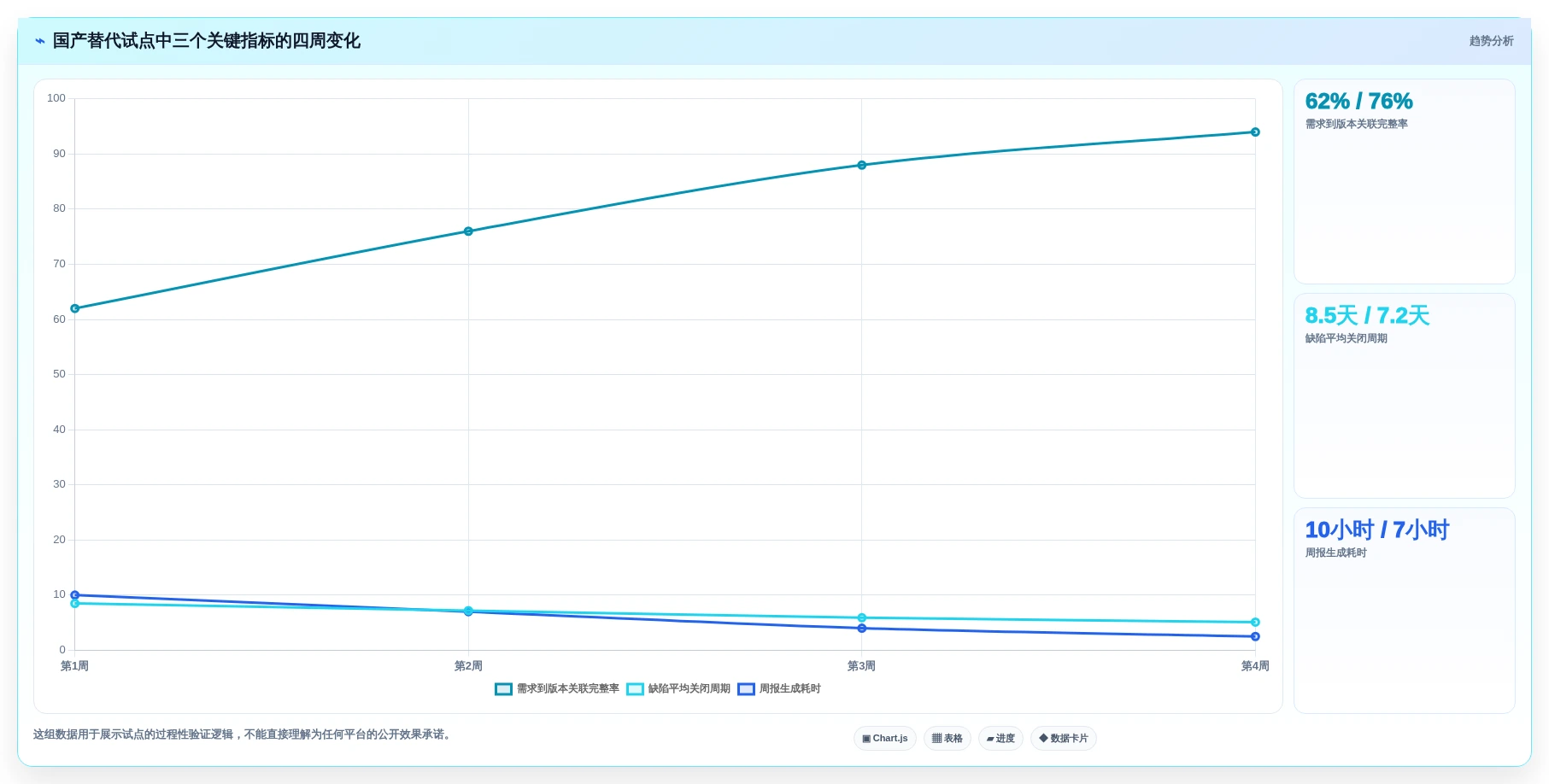Click the 第3周 x-axis label
The height and width of the screenshot is (784, 1549).
tap(862, 666)
